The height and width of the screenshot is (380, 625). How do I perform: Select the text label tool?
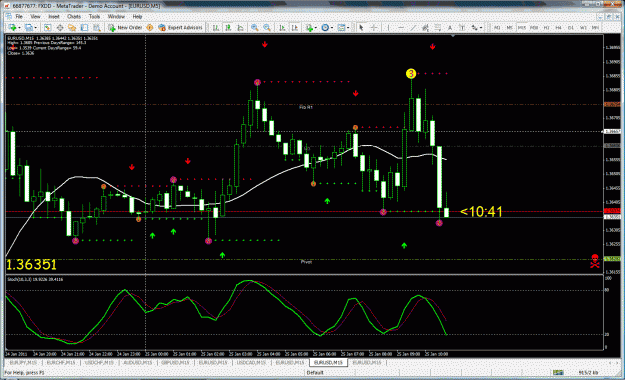462,28
